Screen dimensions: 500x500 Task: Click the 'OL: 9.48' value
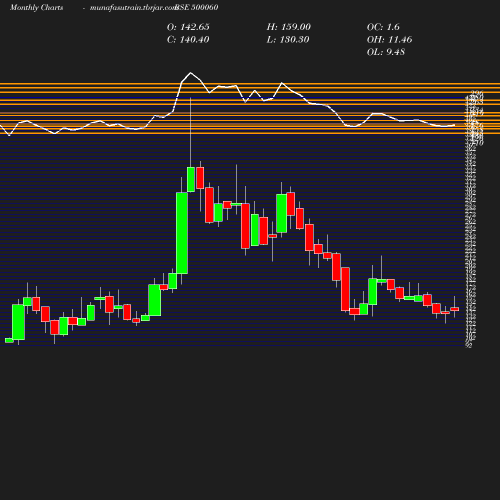(386, 52)
